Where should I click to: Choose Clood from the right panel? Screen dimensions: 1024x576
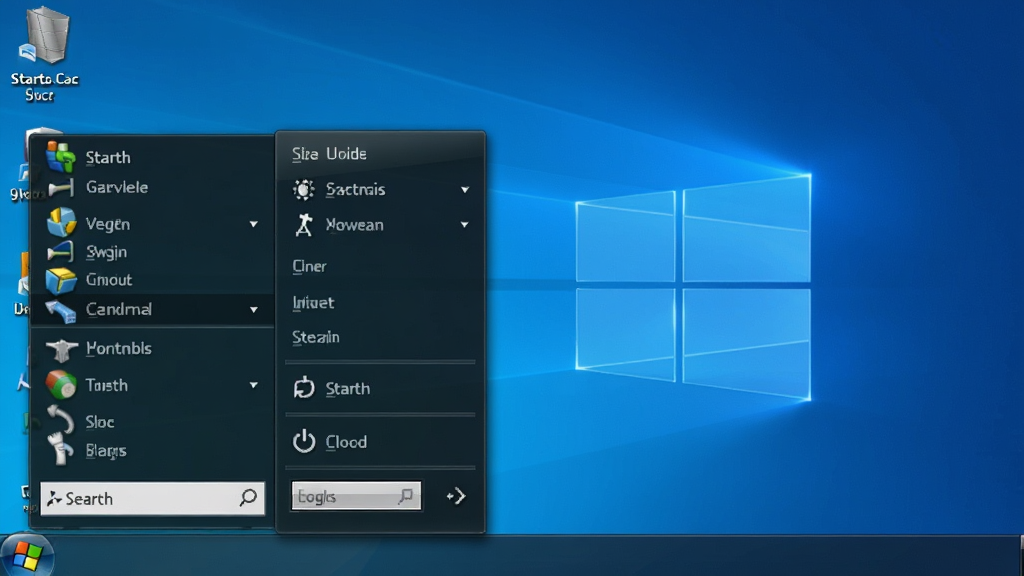coord(346,442)
